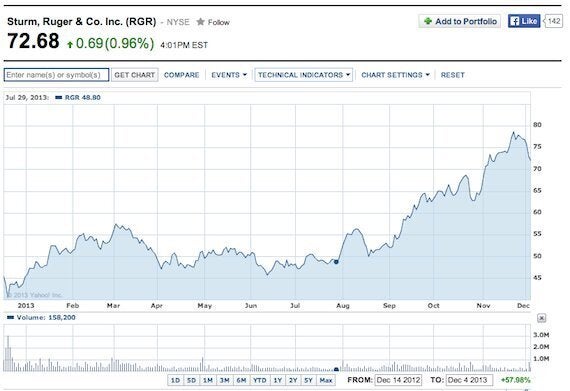Click the green up-arrow price change icon
570x391 pixels.
[x=70, y=44]
